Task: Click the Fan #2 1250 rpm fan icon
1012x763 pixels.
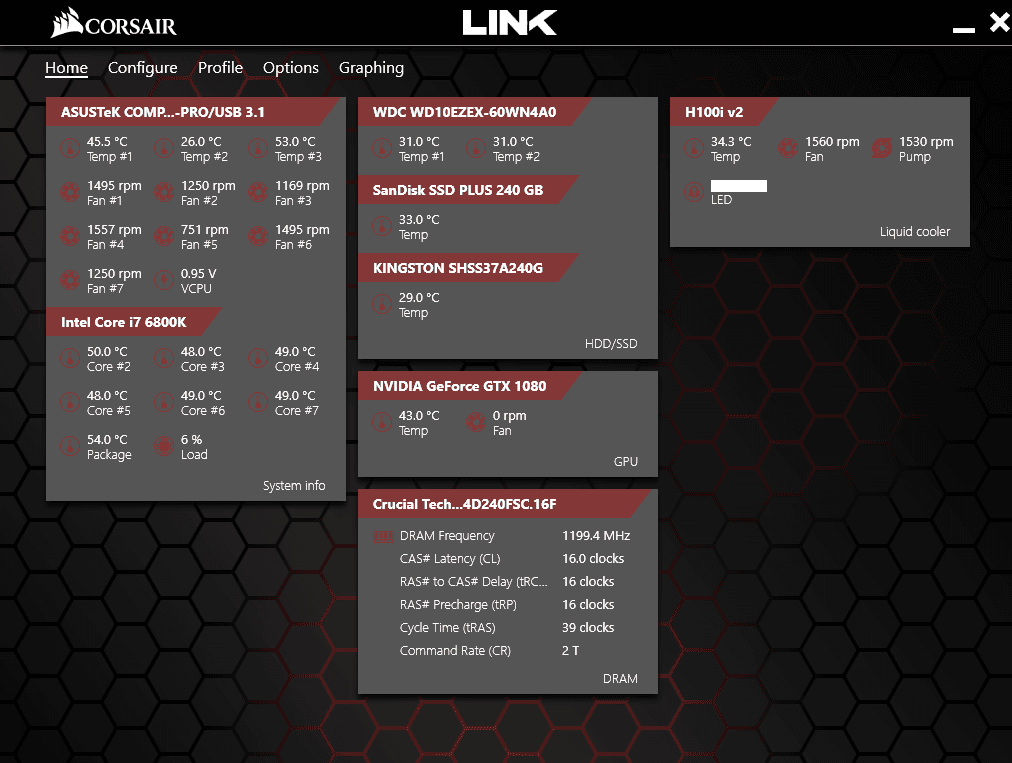Action: tap(164, 192)
